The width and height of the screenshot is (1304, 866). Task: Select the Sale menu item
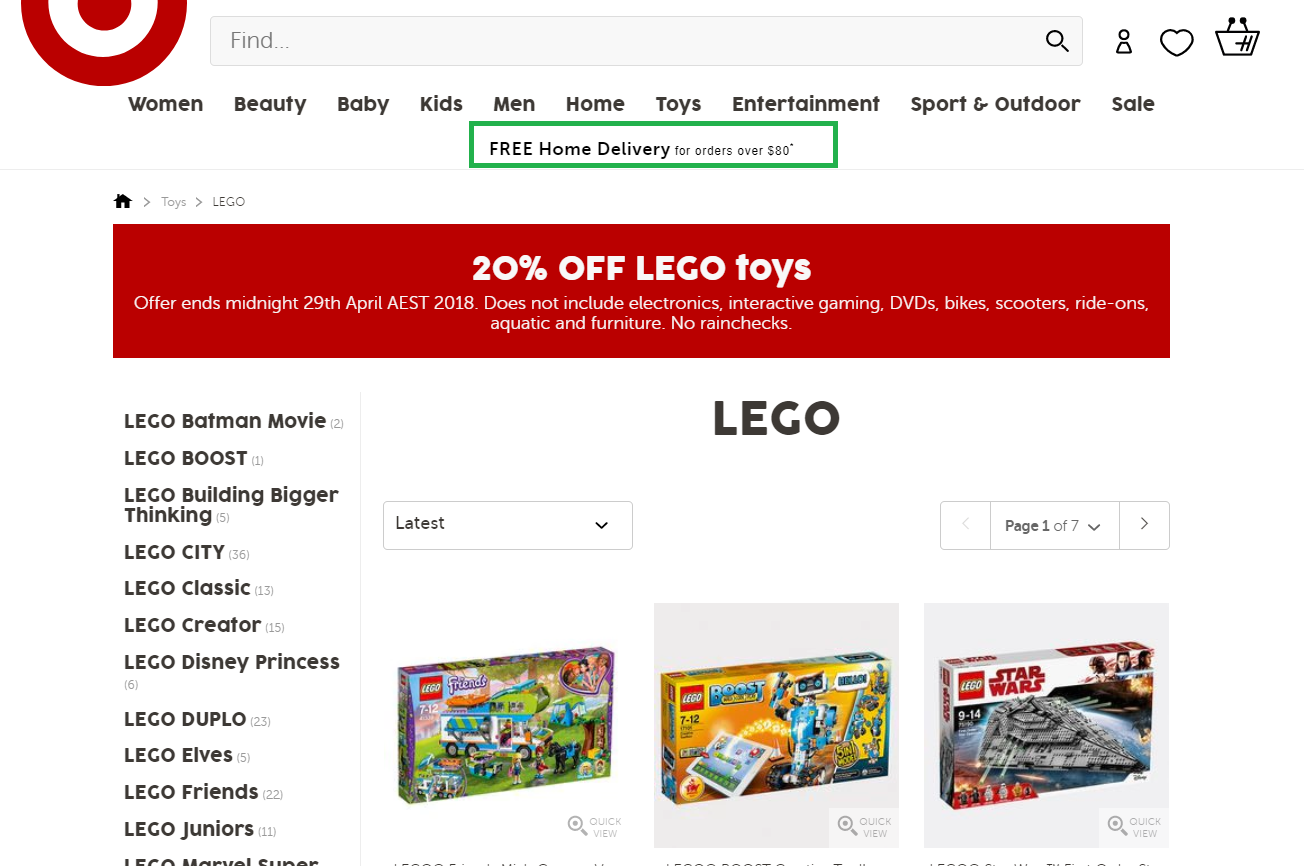tap(1133, 104)
